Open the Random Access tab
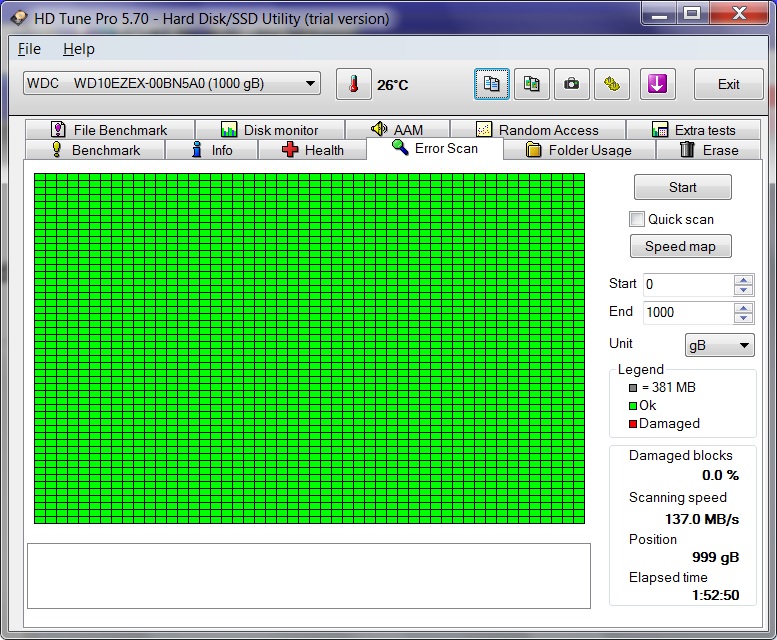The width and height of the screenshot is (777, 640). (x=537, y=130)
